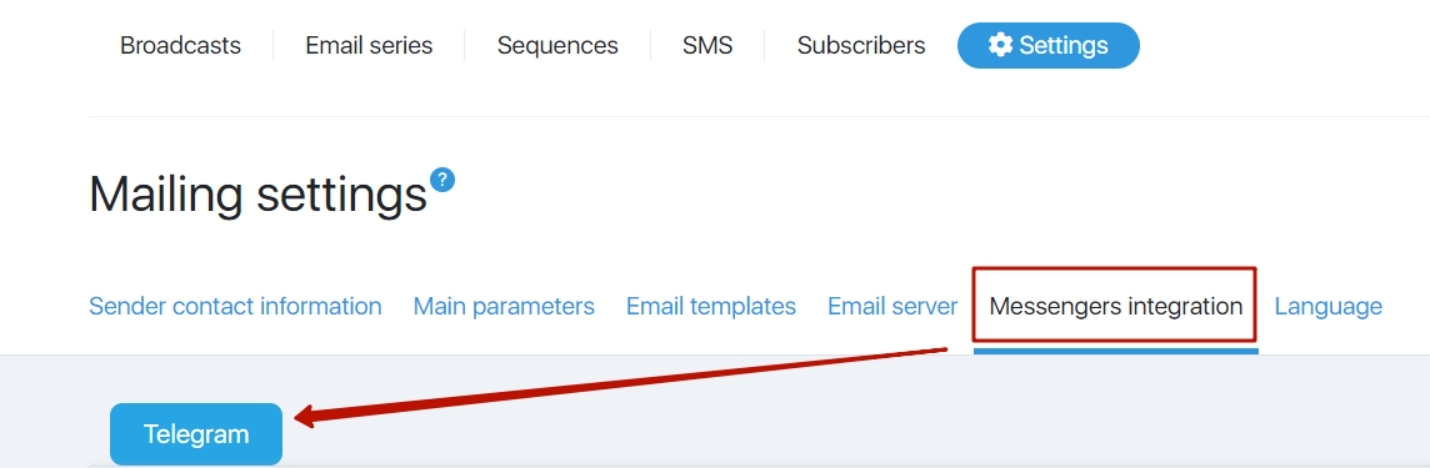Open the Subscribers section

click(861, 46)
